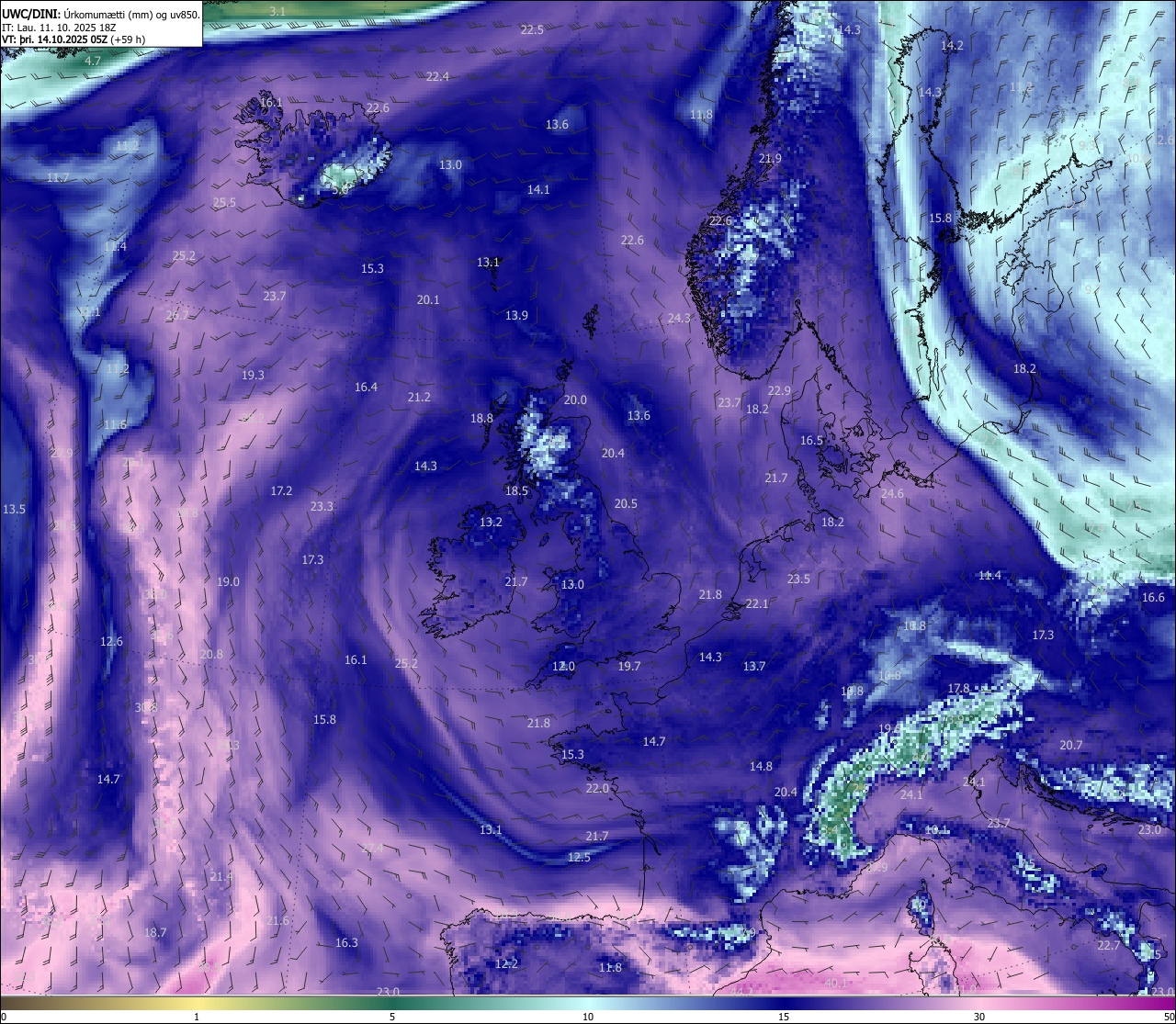Viewport: 1176px width, 1024px height.
Task: Click the 23.5 value label
Action: tap(798, 580)
